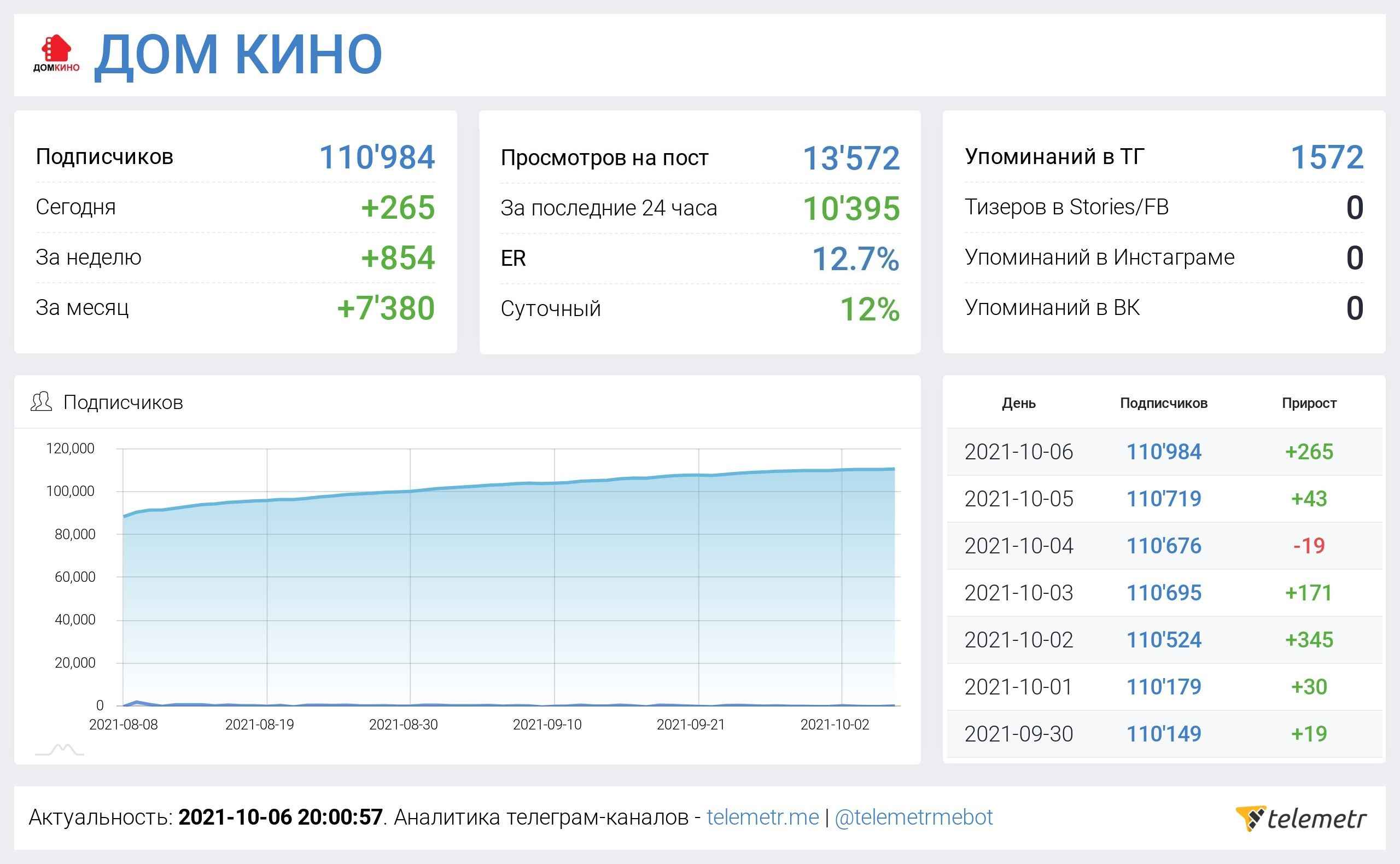The image size is (1400, 864).
Task: Click the ДОМ КИНО channel title
Action: [238, 55]
